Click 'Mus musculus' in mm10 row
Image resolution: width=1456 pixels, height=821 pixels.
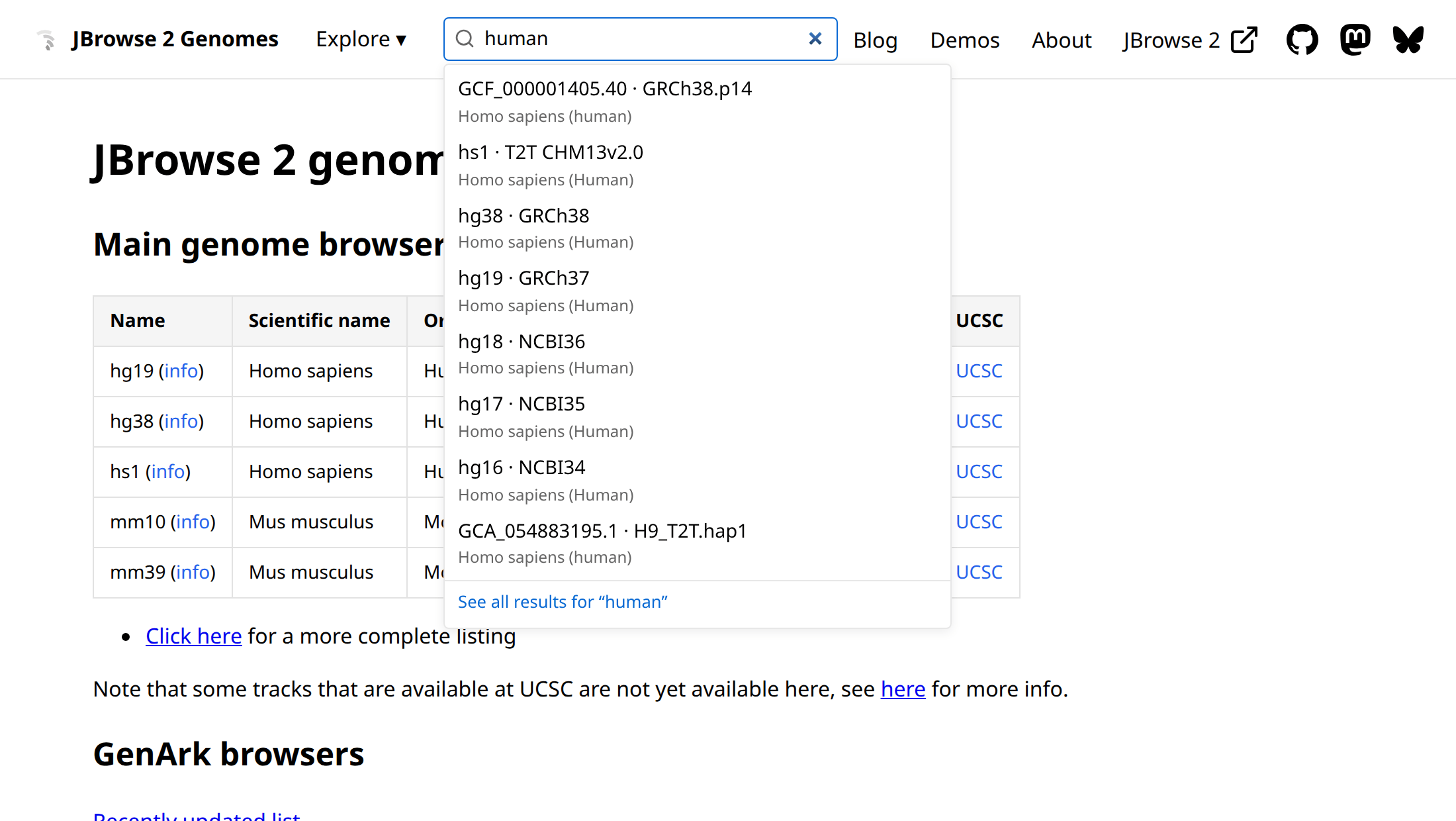click(x=311, y=522)
